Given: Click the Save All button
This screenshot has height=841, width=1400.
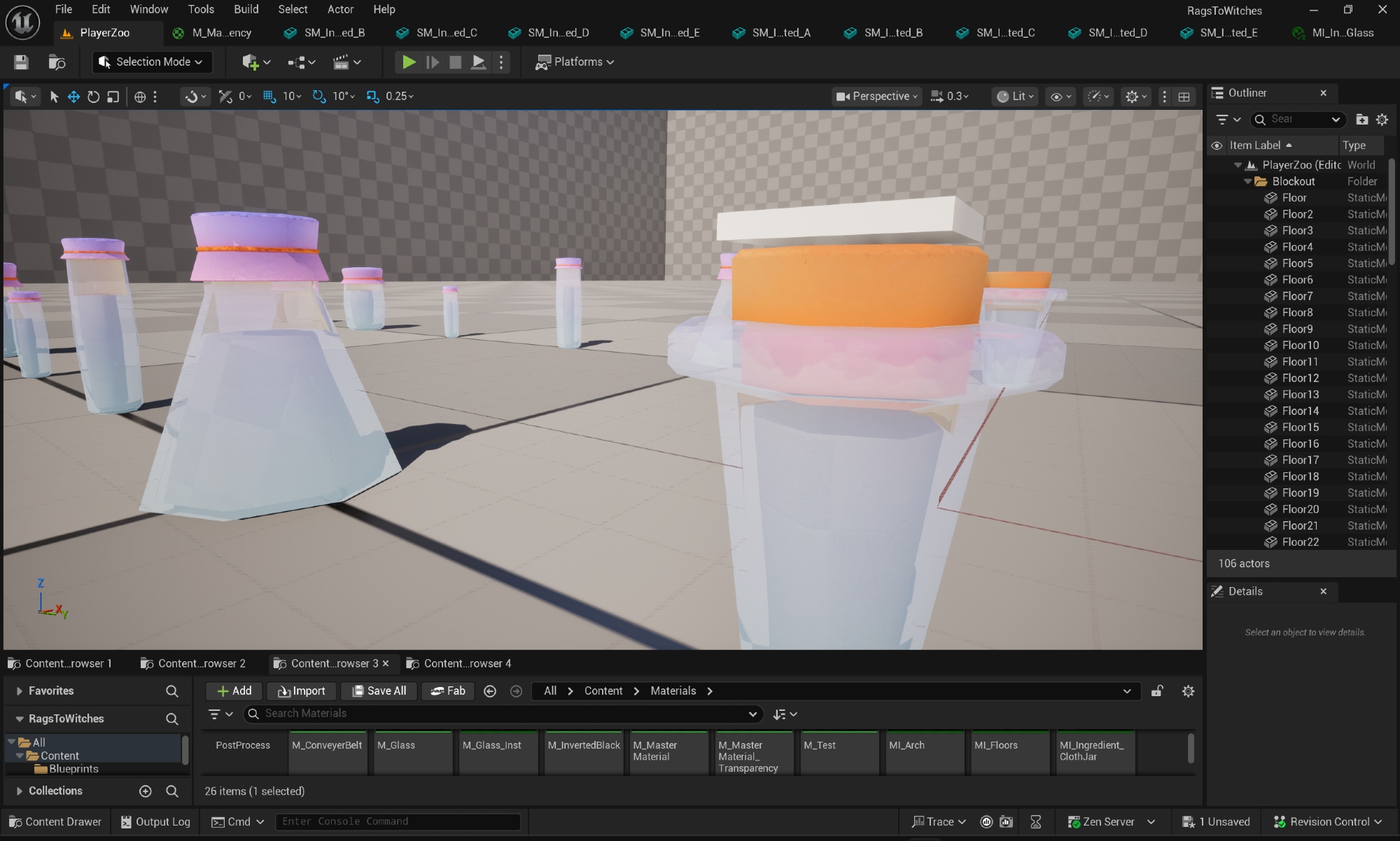Looking at the screenshot, I should [379, 691].
